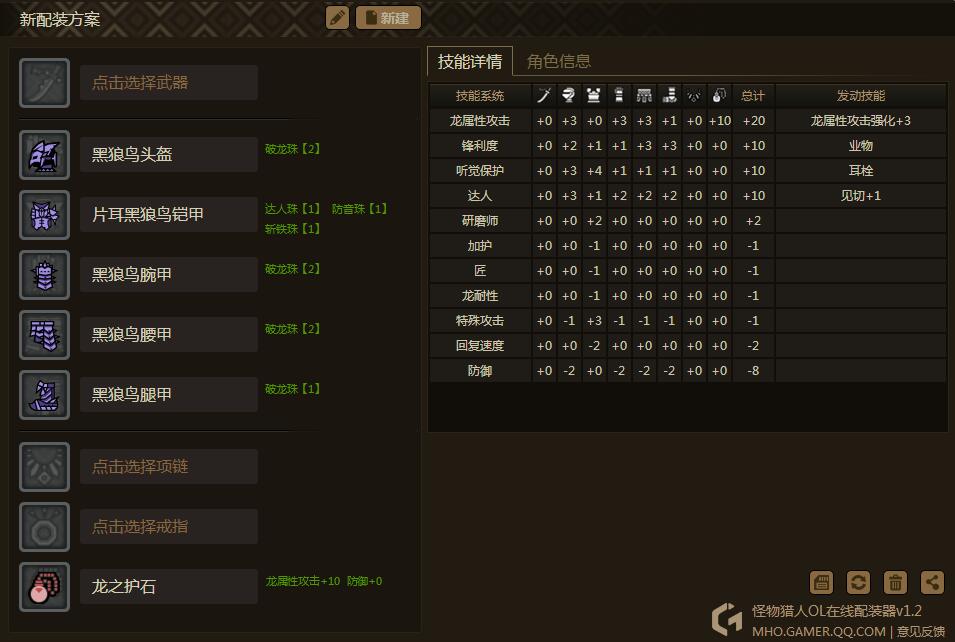Select the 点击选择戒指 field
Viewport: 955px width, 642px height.
click(x=169, y=526)
